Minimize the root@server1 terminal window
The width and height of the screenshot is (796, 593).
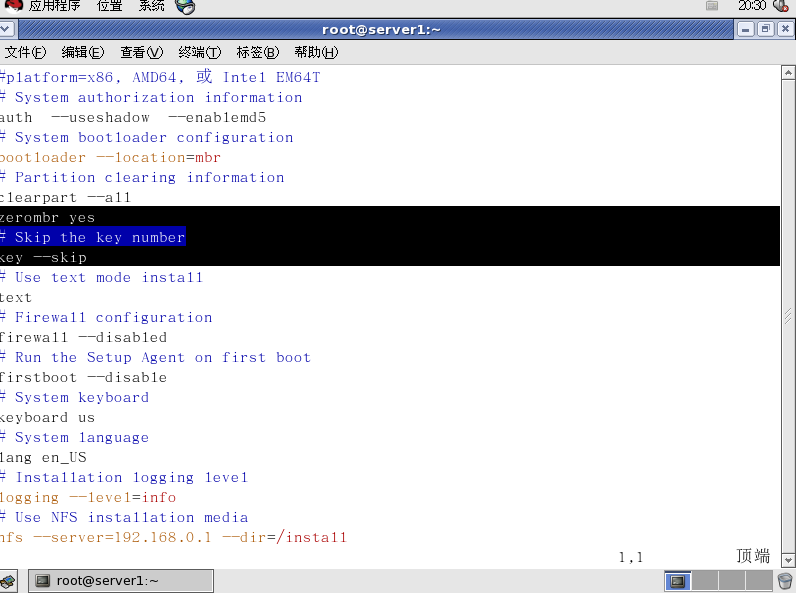coord(745,29)
